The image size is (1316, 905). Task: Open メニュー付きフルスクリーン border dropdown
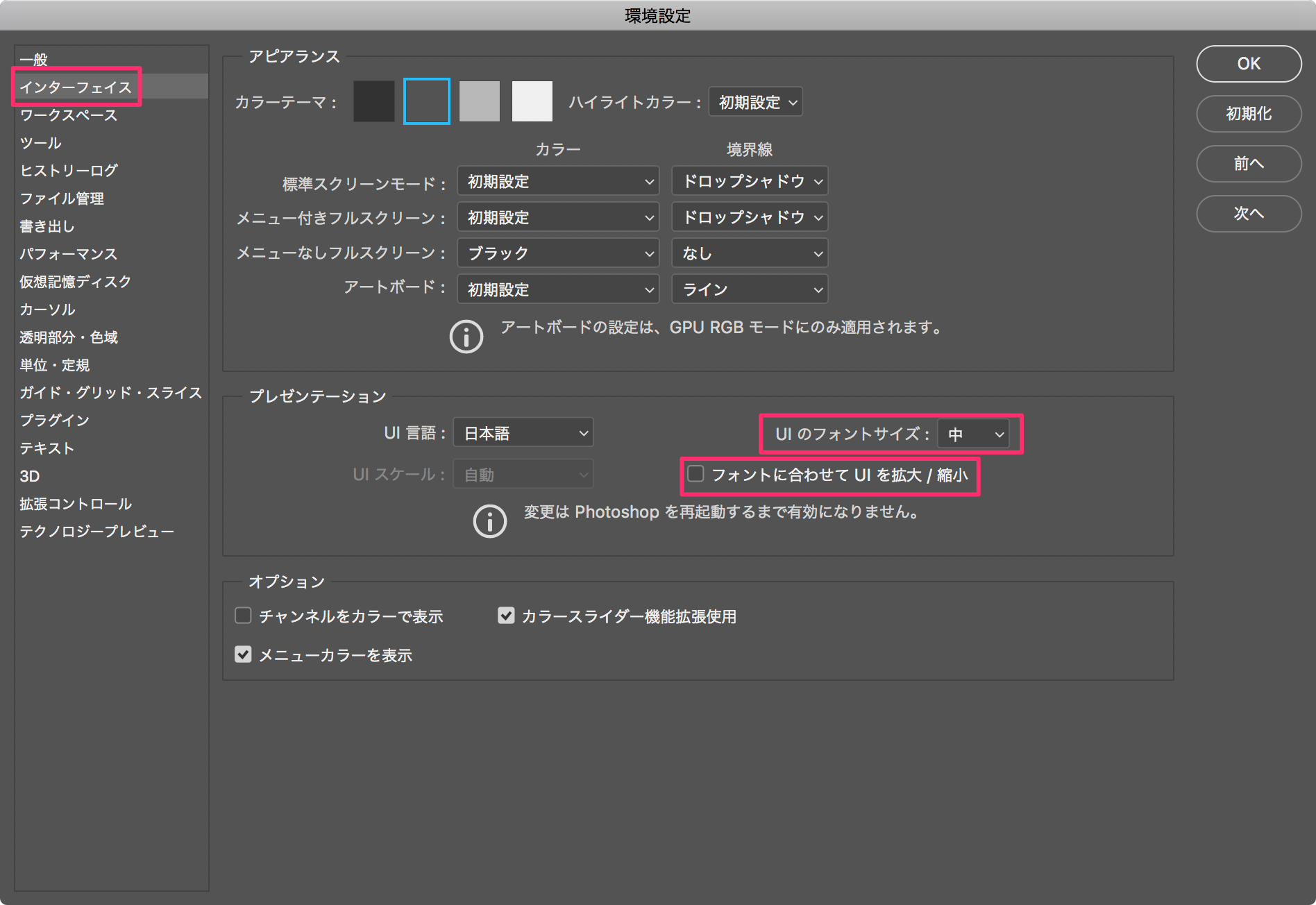pyautogui.click(x=750, y=217)
